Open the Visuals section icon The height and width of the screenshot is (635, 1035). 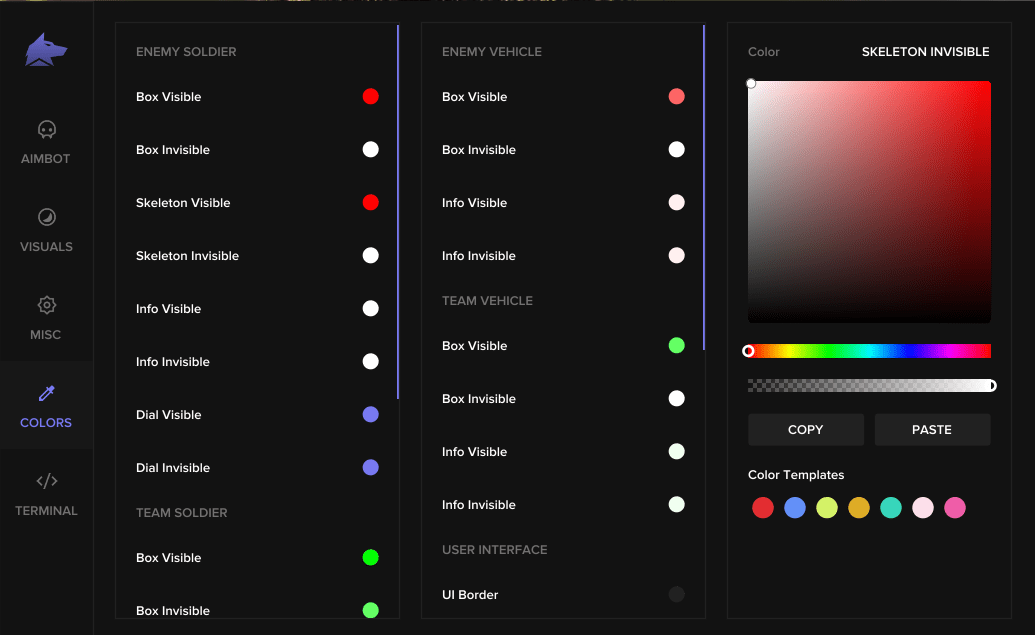46,217
